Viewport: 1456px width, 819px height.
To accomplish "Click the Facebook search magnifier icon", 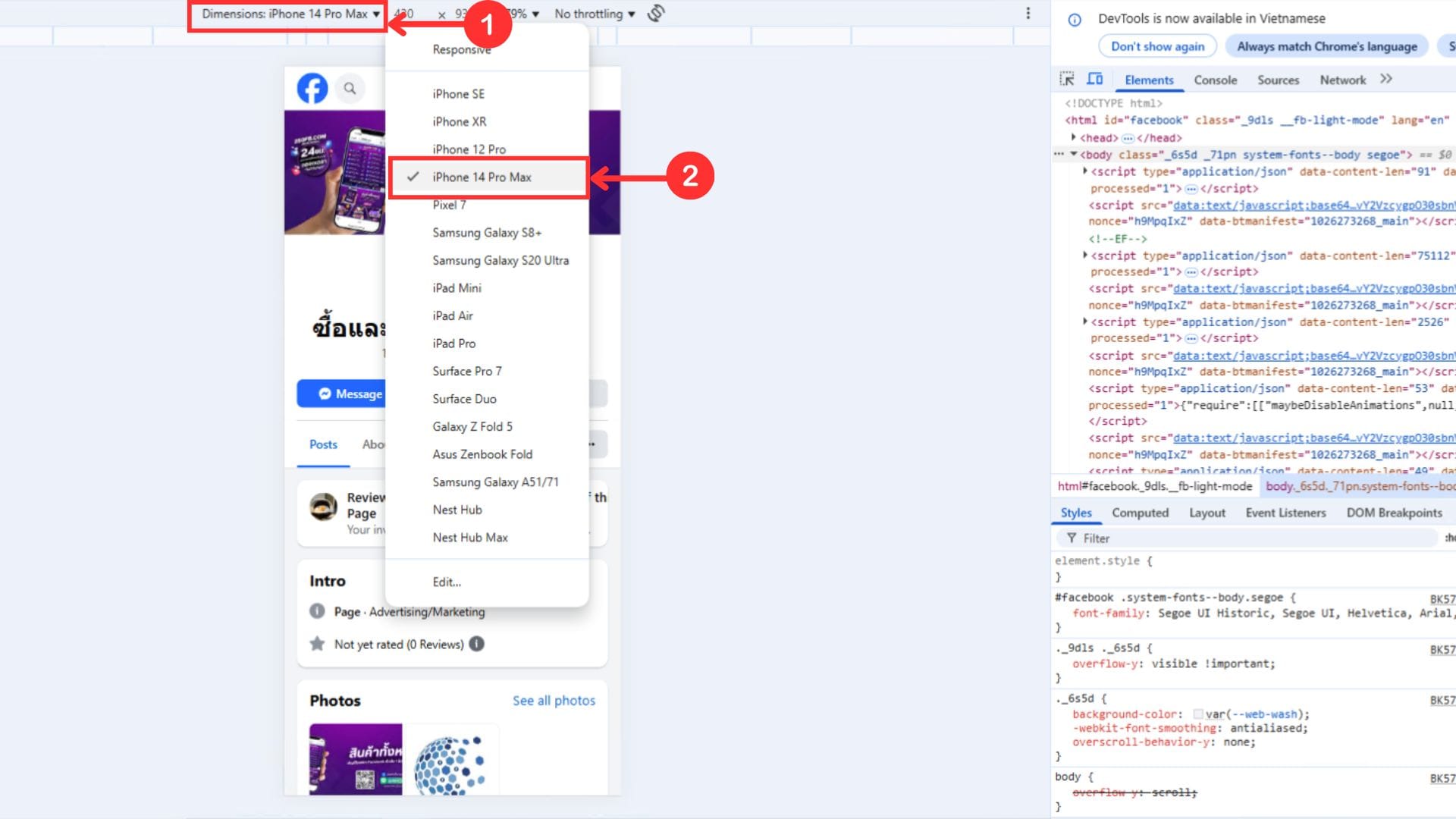I will 350,89.
